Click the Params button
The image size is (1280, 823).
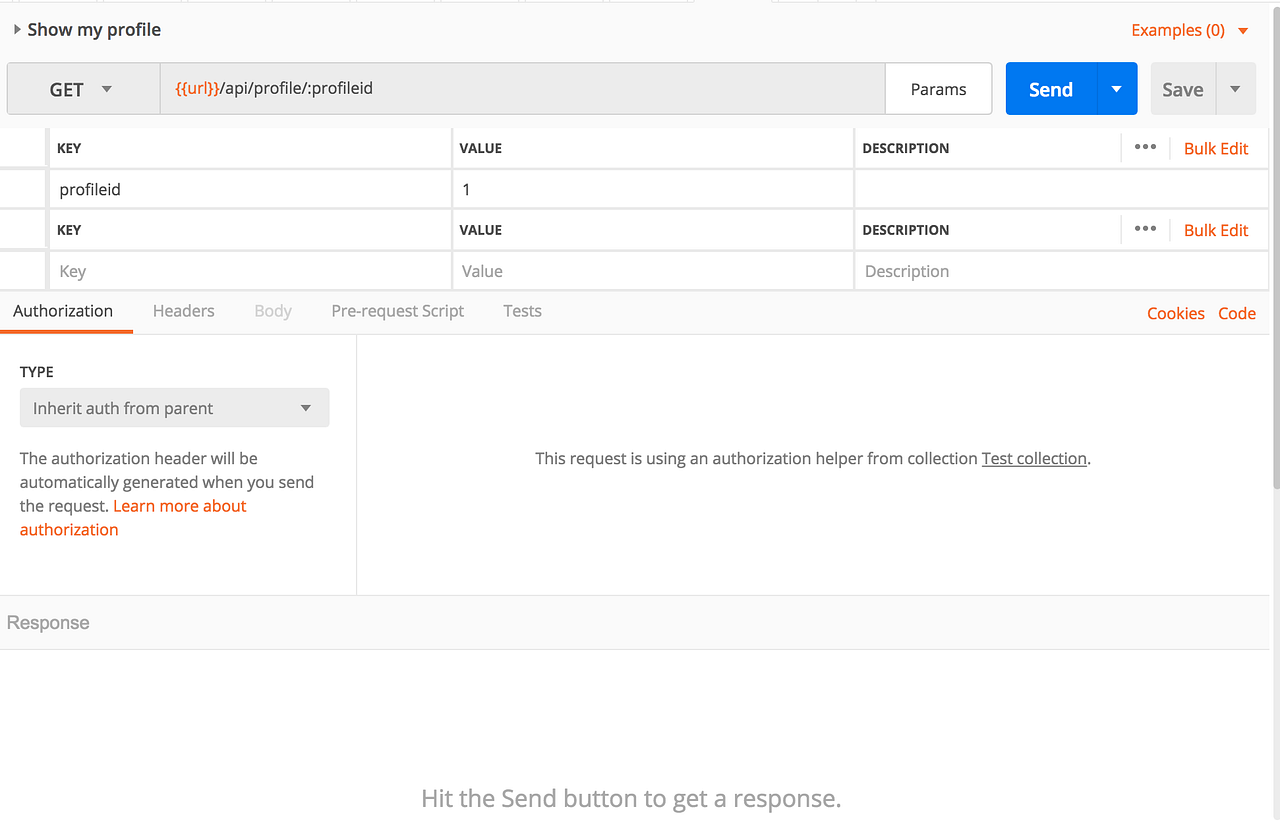[938, 88]
